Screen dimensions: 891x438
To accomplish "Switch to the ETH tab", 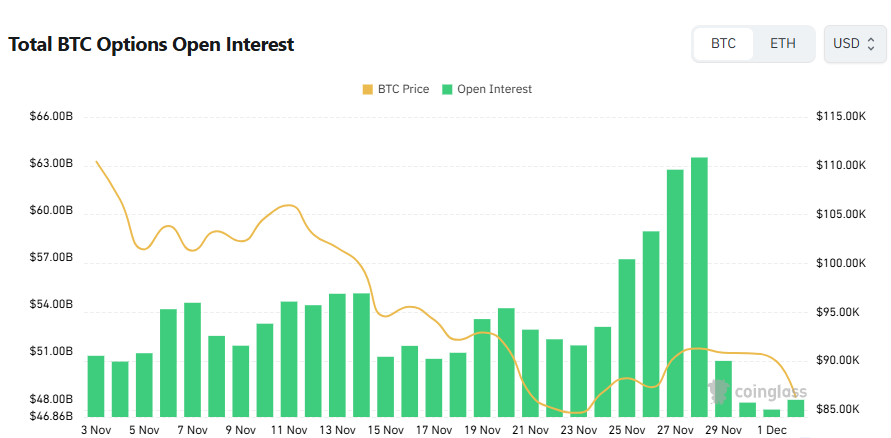I will click(x=783, y=44).
